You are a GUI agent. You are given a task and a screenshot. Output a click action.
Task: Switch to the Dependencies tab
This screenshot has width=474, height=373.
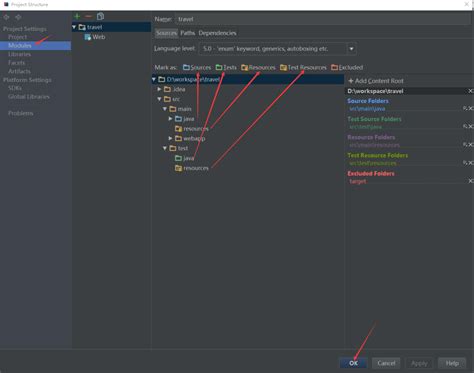click(x=217, y=33)
